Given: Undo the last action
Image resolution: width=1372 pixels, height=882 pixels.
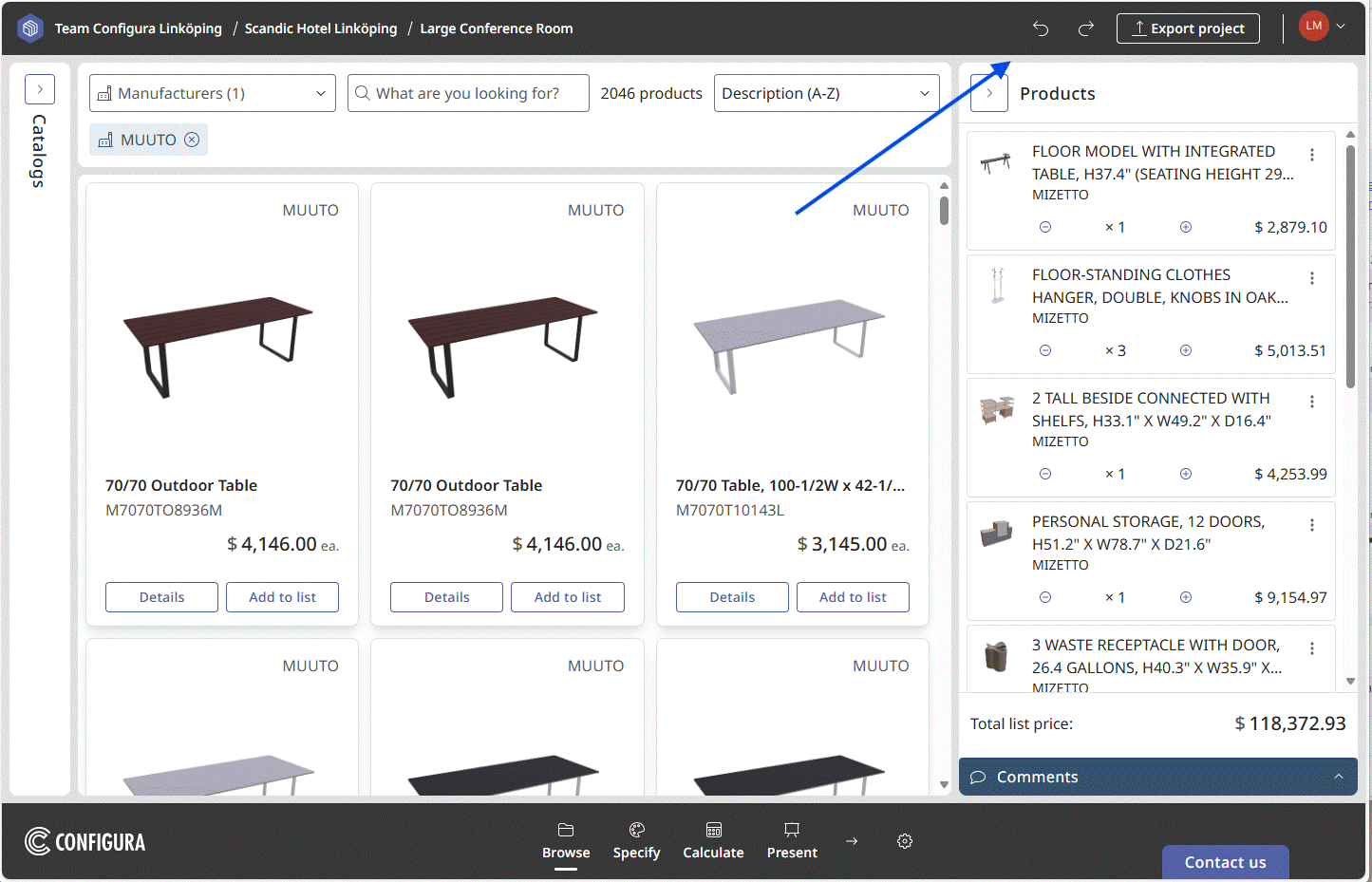Looking at the screenshot, I should pos(1040,28).
